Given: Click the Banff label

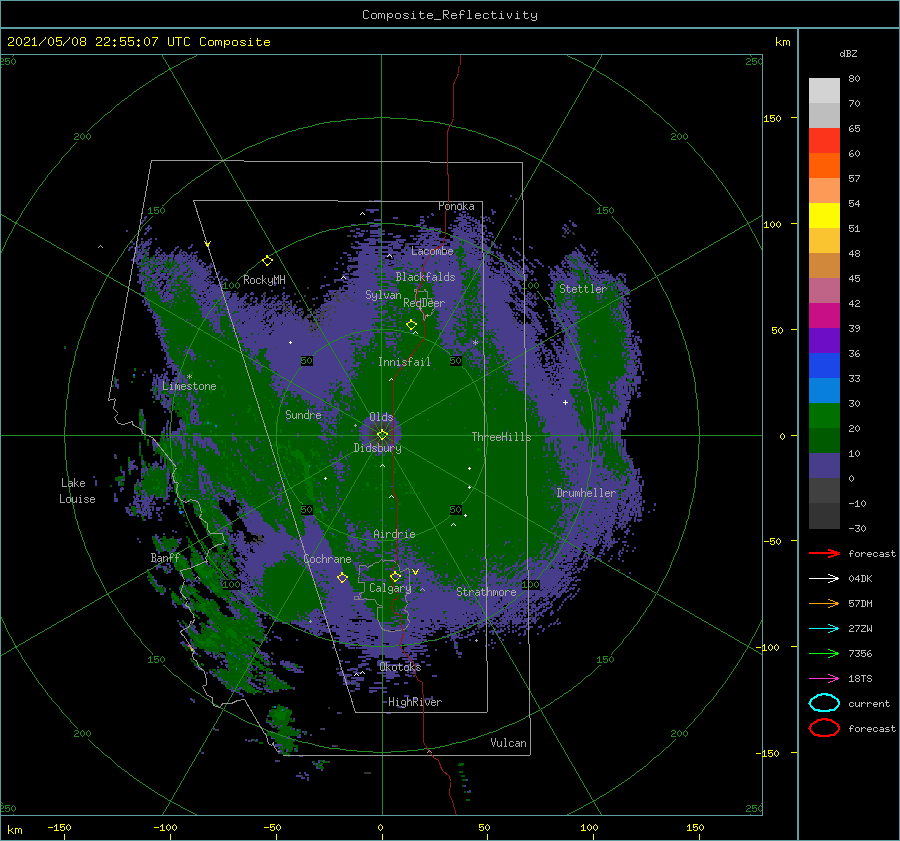Looking at the screenshot, I should coord(165,558).
